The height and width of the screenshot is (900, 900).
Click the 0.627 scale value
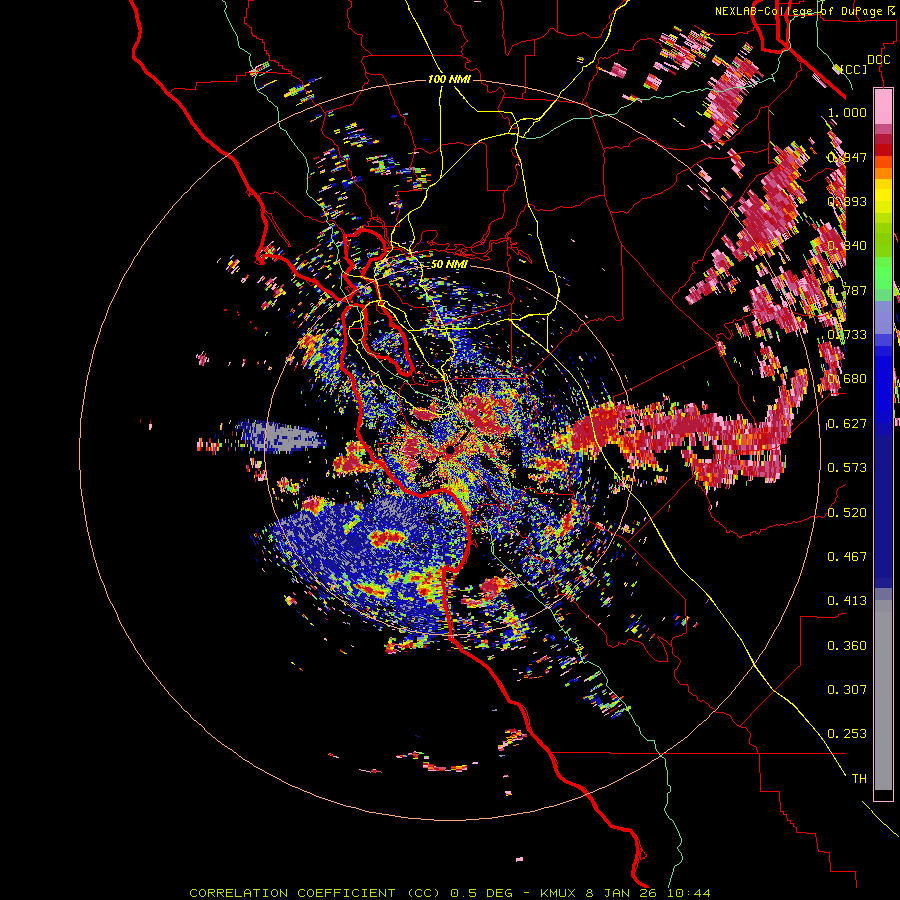point(847,423)
